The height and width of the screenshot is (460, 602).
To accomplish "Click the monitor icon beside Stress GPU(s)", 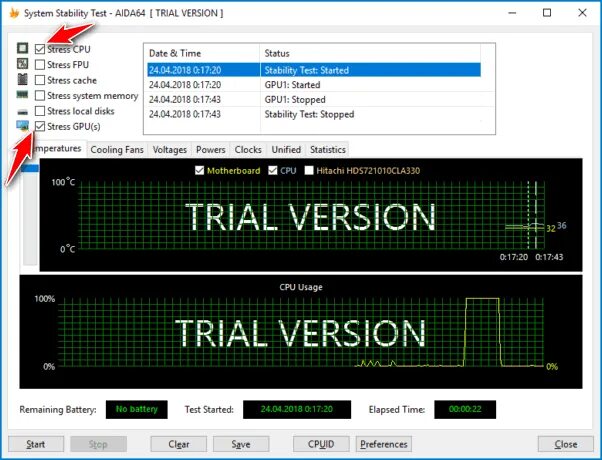I will tap(23, 126).
